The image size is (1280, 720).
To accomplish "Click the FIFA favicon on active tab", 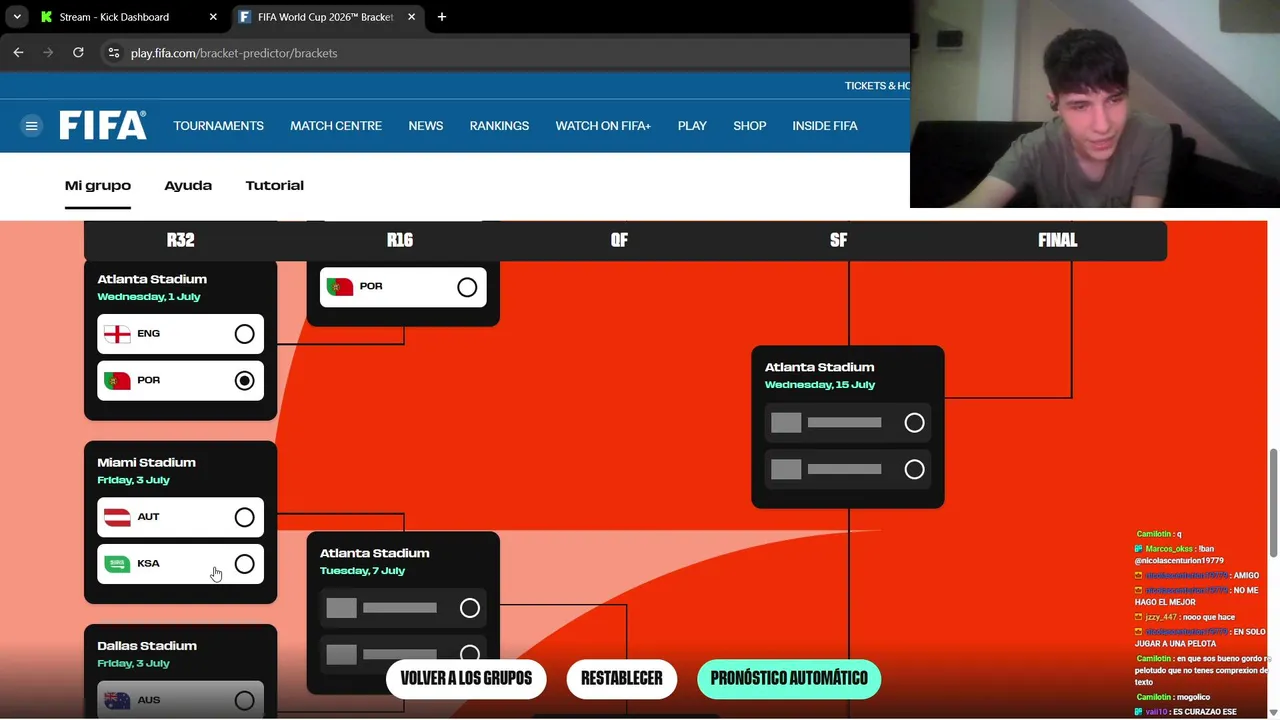I will point(245,17).
